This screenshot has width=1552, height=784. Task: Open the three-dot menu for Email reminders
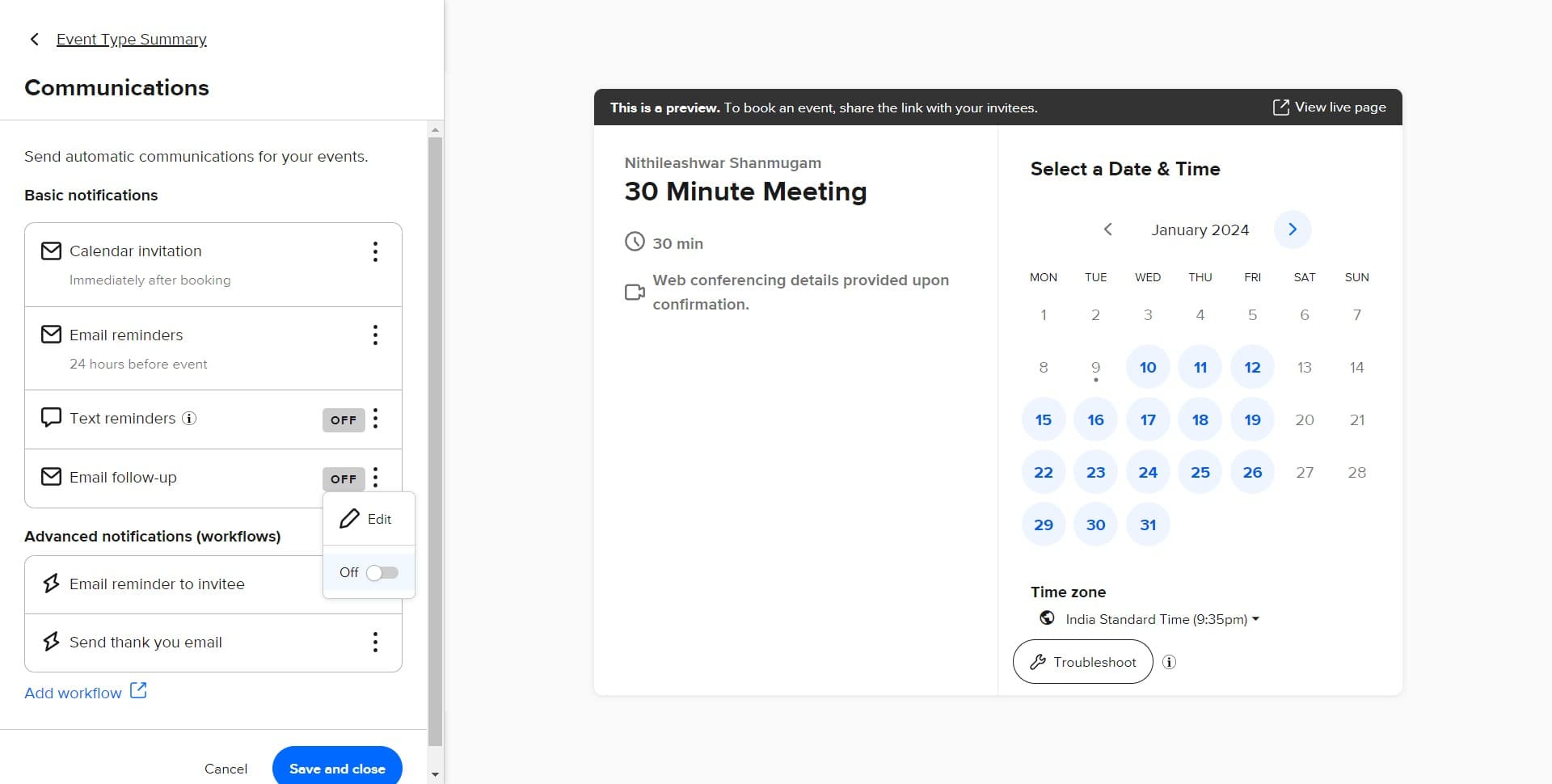(375, 335)
